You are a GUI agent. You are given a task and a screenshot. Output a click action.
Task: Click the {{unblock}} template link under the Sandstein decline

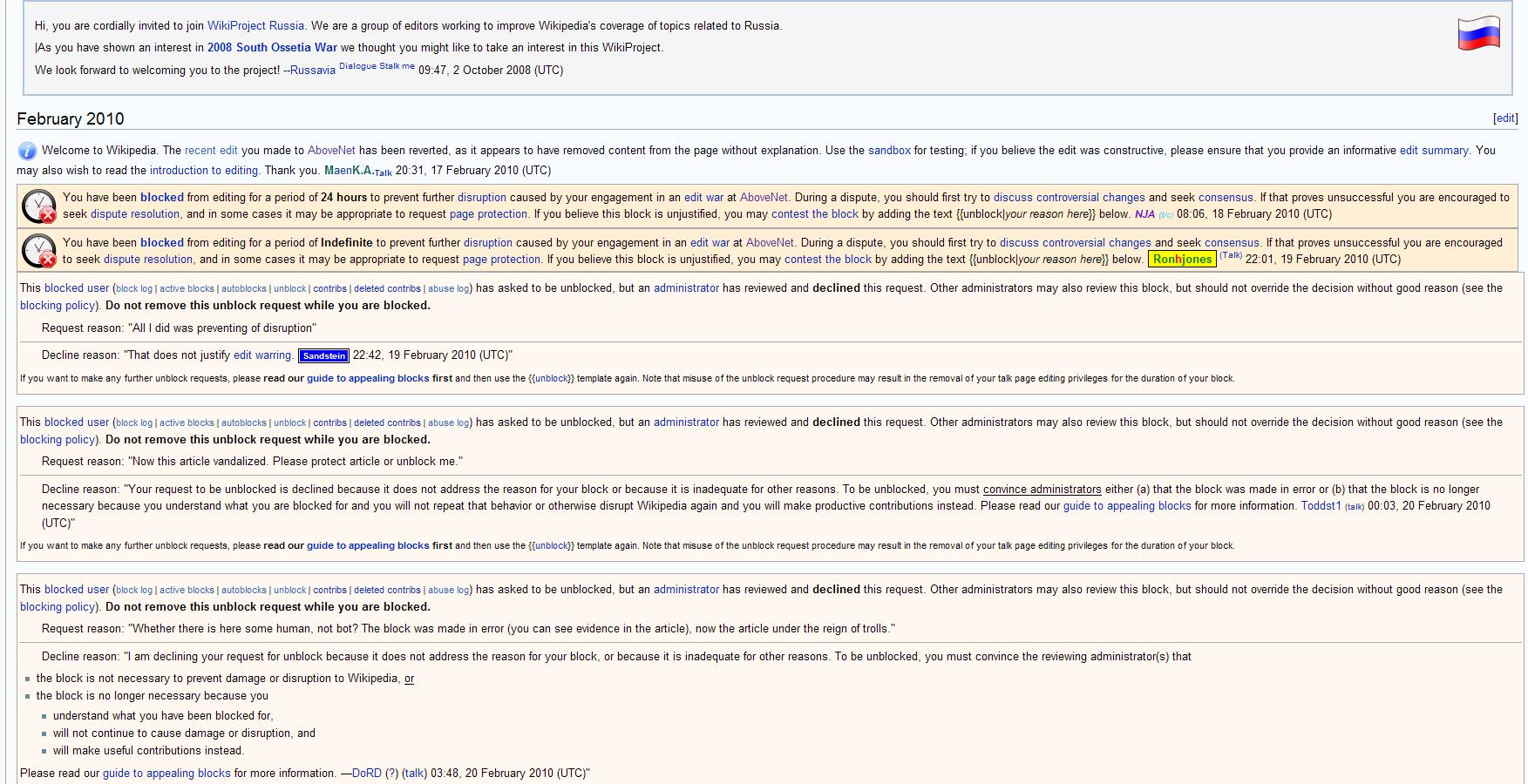coord(551,379)
